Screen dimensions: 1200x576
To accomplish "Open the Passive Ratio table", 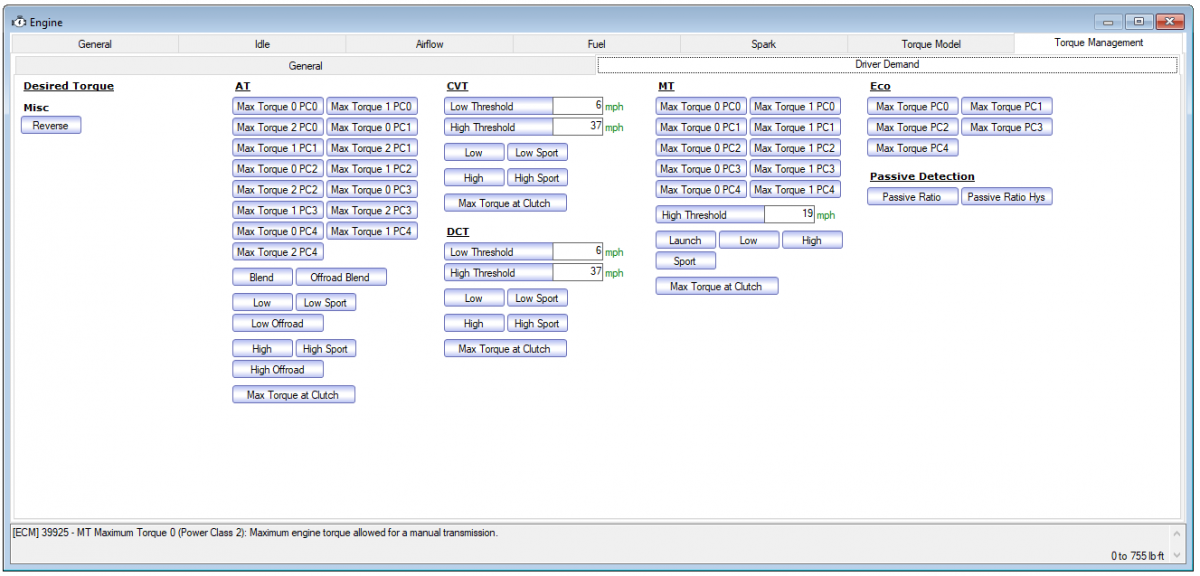I will 911,196.
